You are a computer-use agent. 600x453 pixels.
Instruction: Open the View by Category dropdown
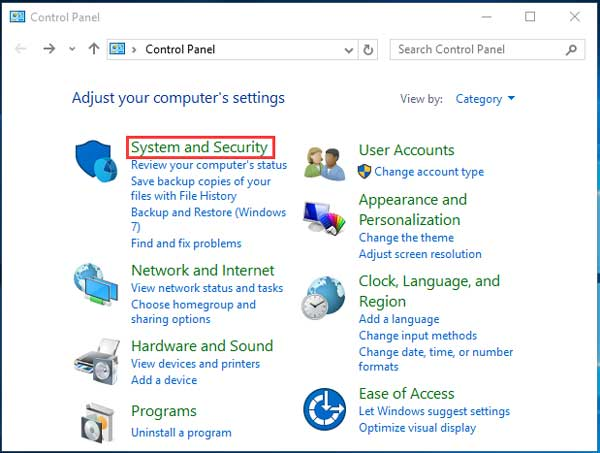point(485,99)
